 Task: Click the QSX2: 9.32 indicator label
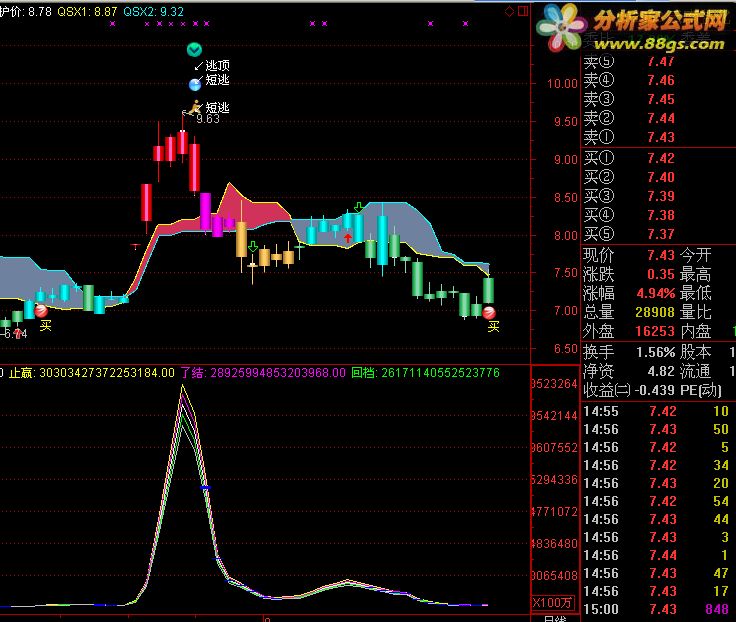153,12
